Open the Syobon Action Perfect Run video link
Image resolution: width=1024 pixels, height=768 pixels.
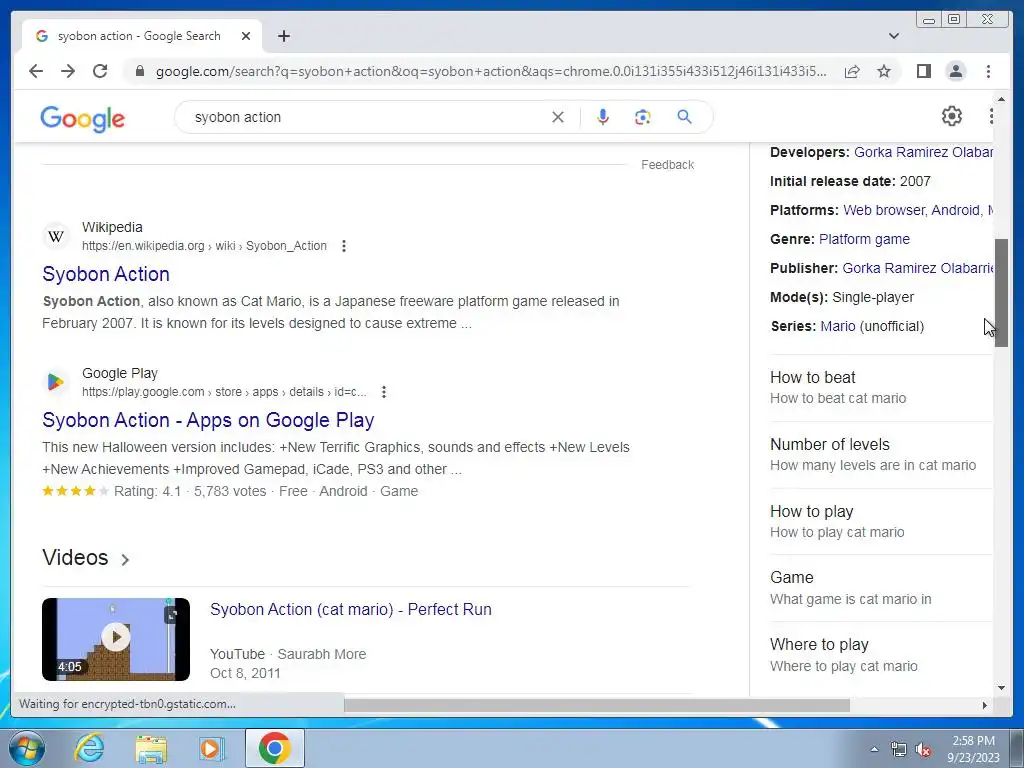[351, 609]
